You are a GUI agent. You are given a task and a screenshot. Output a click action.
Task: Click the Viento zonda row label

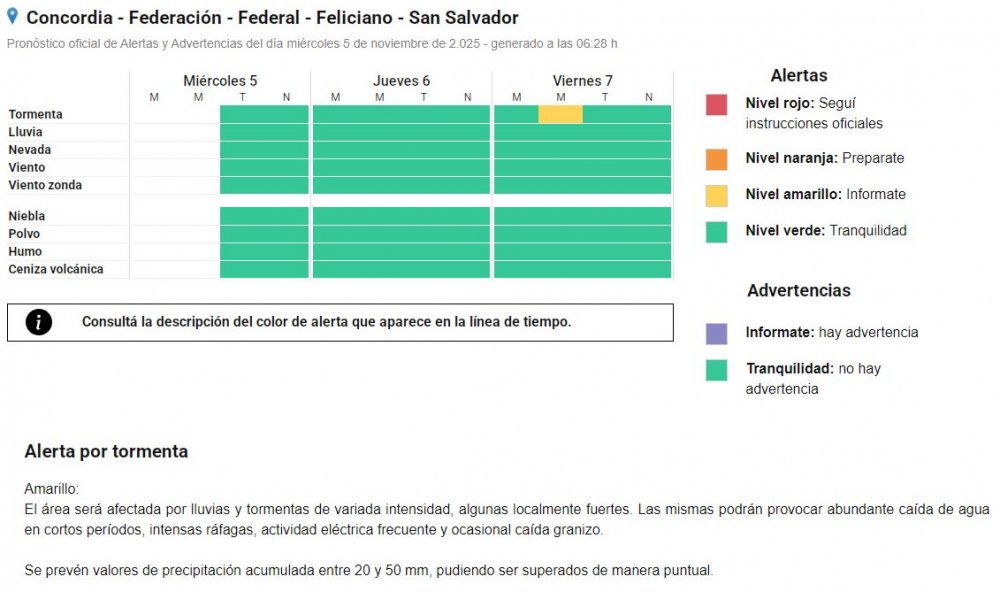[x=46, y=186]
